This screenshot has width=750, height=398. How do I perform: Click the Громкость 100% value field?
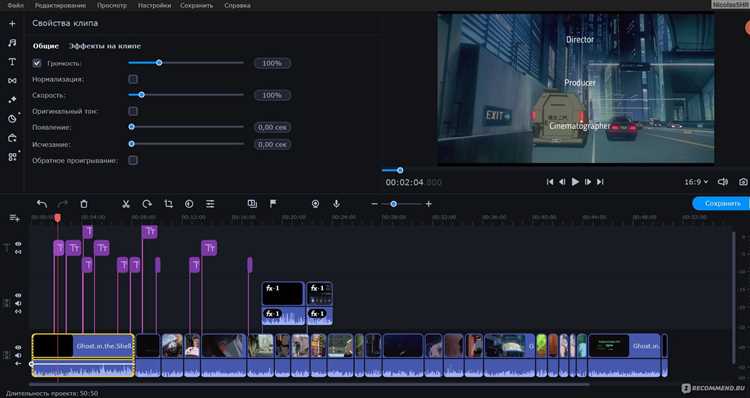[272, 63]
